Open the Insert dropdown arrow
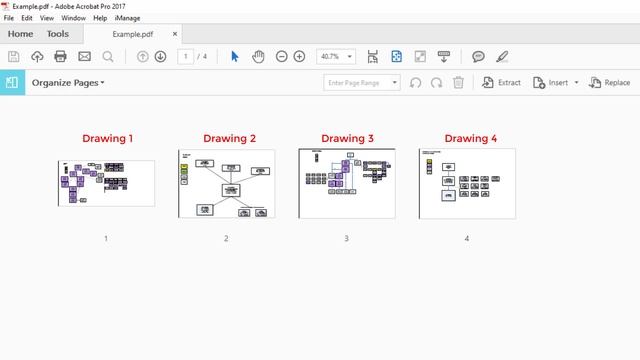 pos(576,82)
